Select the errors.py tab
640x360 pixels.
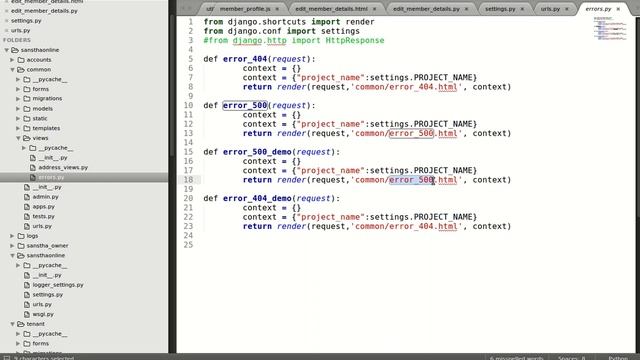[598, 9]
